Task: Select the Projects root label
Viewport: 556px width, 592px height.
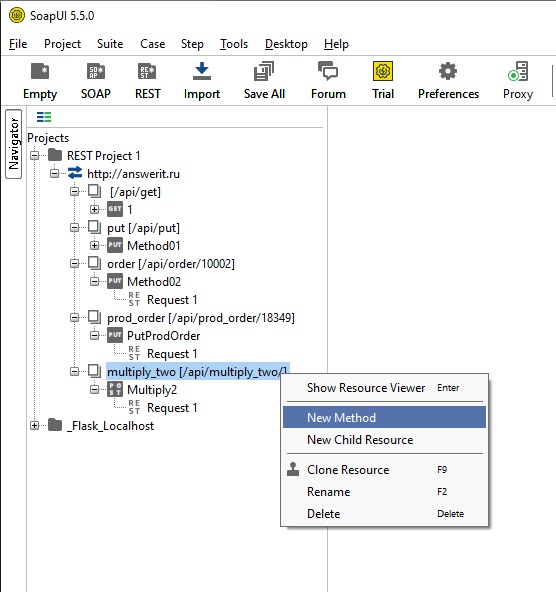Action: pos(48,138)
